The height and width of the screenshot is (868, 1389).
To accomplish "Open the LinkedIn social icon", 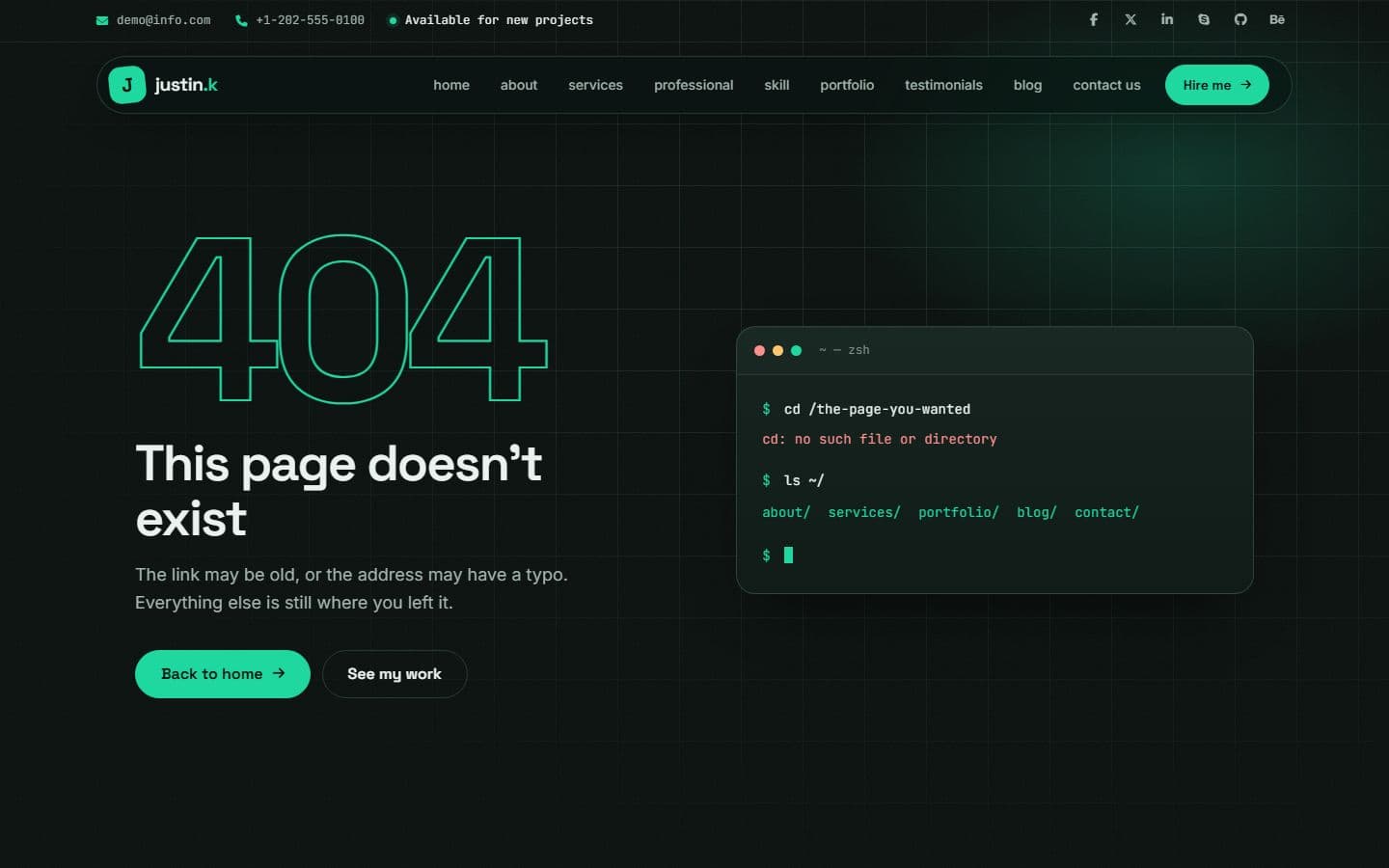I will 1167,19.
